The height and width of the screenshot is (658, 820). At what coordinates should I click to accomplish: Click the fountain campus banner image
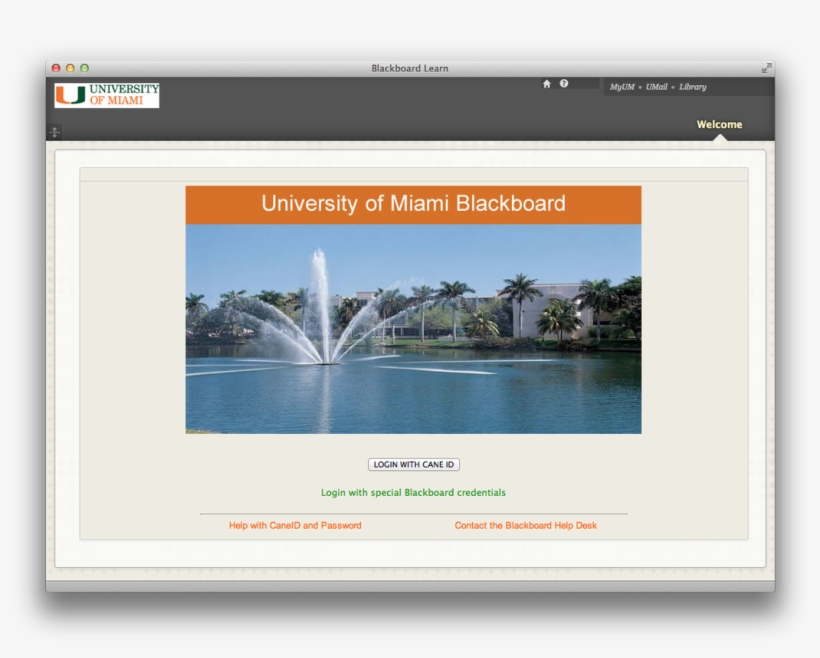pos(413,329)
